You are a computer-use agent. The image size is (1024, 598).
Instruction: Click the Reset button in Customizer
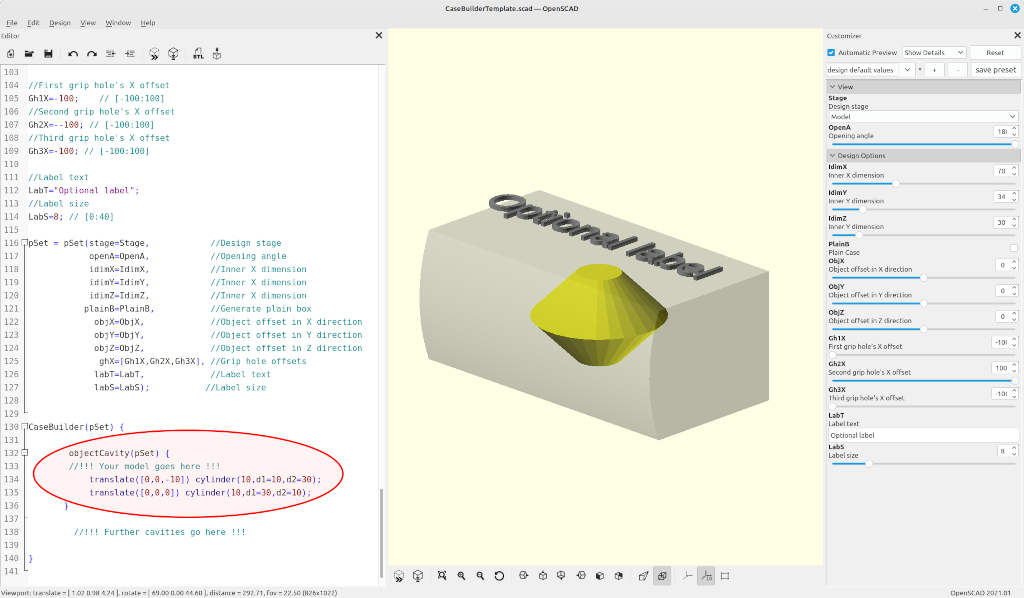(995, 52)
